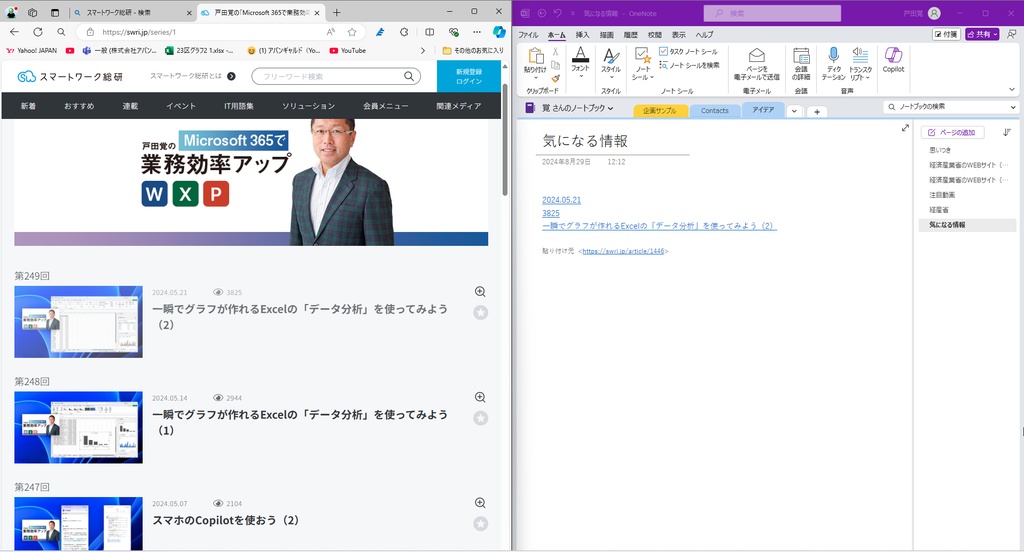Click the 2024.05.21 link in OneNote page

[x=561, y=200]
